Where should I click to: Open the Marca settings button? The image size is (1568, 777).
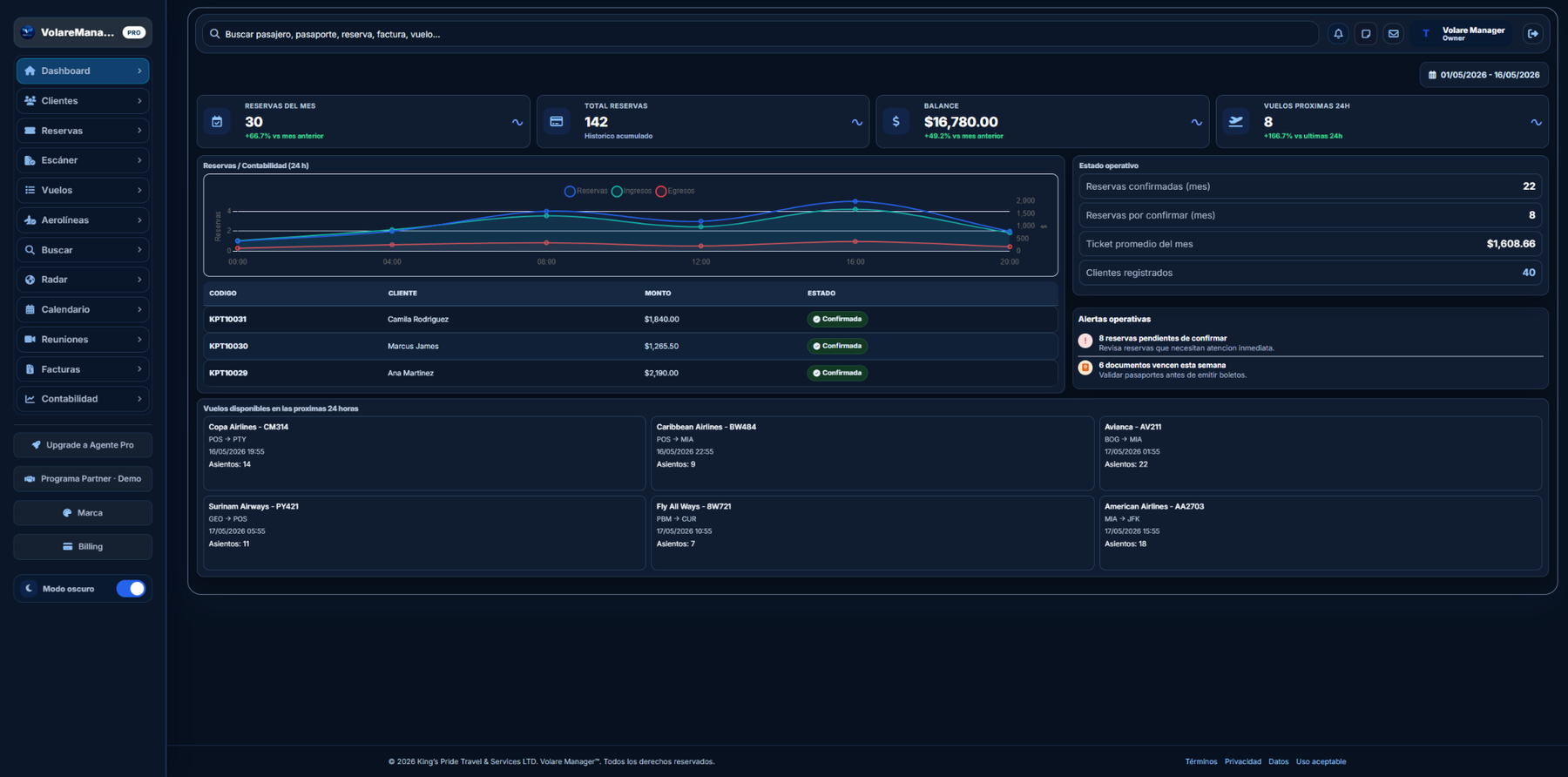(83, 513)
